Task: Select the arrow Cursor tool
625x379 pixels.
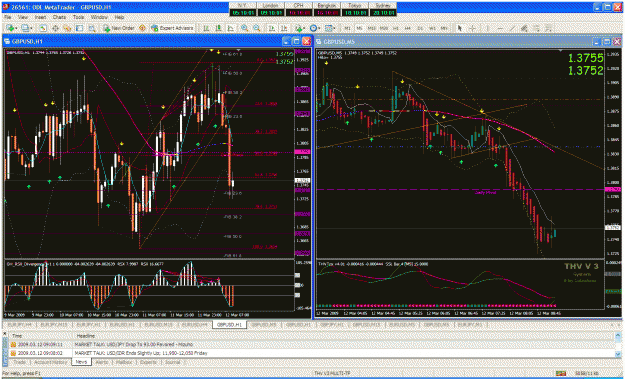Action: [460, 28]
